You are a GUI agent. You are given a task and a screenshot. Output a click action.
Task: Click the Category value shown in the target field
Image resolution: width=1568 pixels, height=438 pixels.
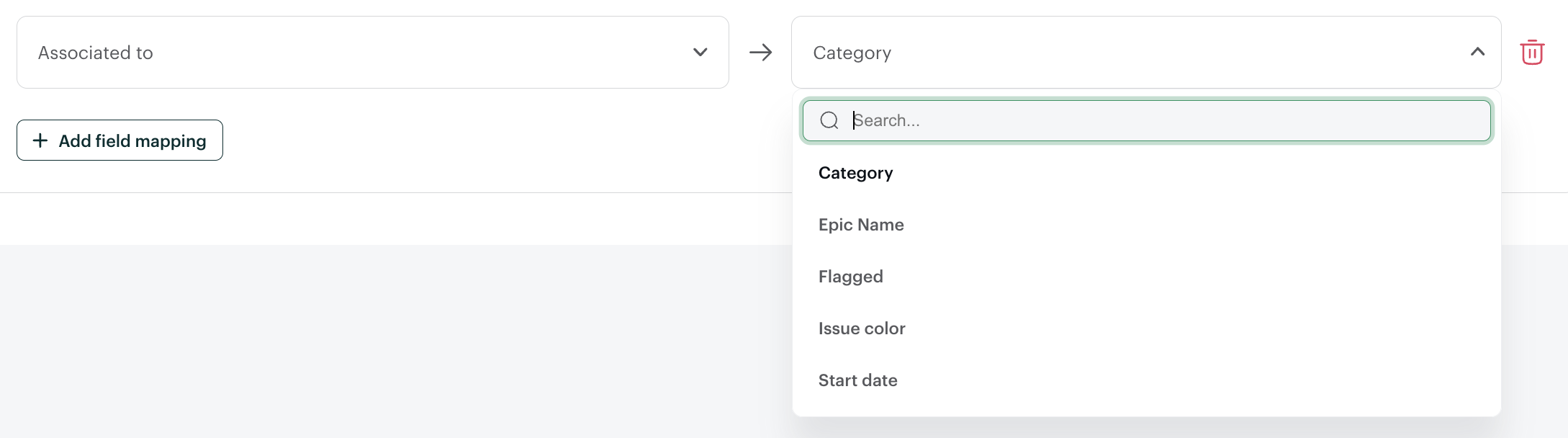(852, 53)
